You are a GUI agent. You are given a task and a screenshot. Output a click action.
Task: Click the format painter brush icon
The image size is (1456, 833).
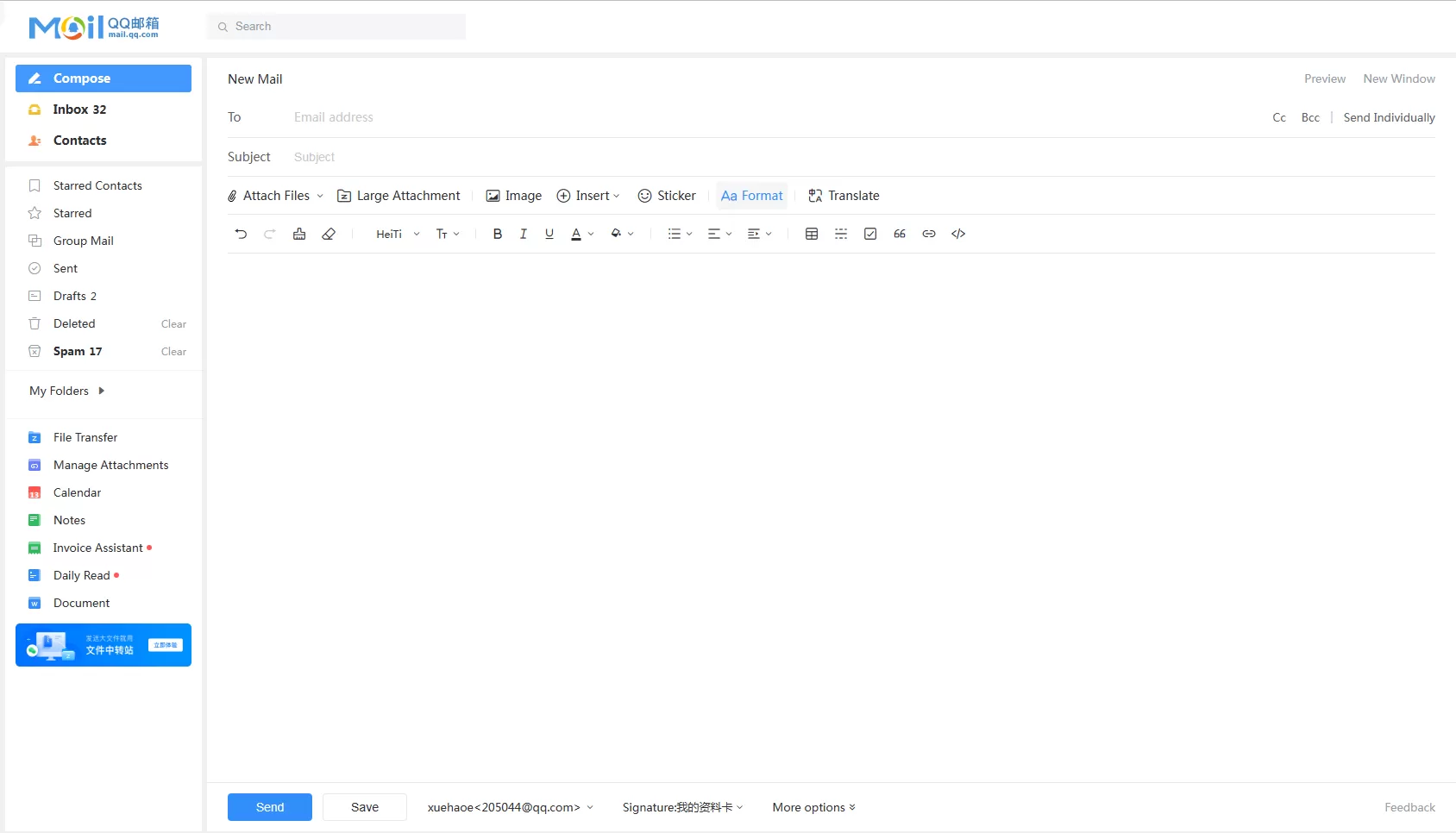(299, 234)
